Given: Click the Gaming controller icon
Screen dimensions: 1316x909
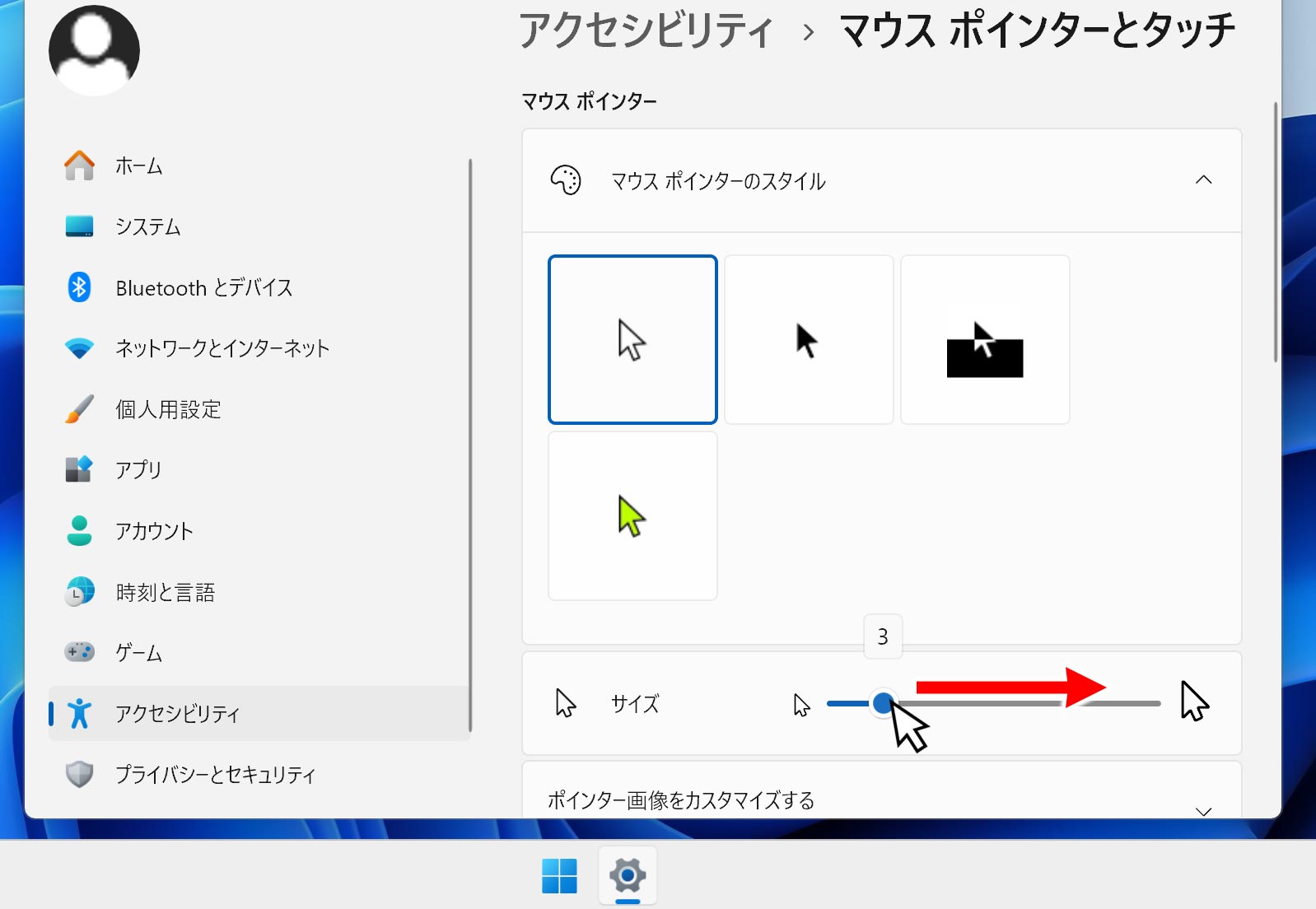Looking at the screenshot, I should [x=80, y=652].
